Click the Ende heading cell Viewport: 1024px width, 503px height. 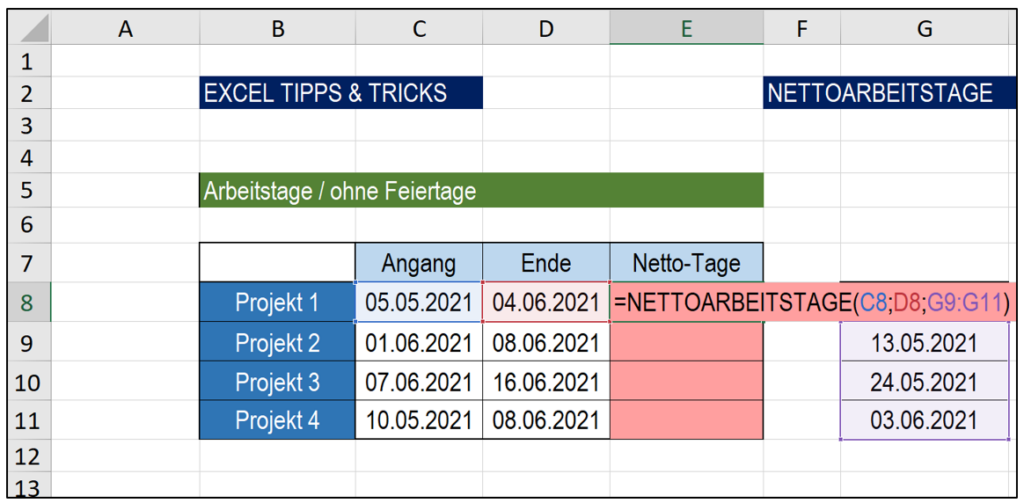pyautogui.click(x=545, y=264)
